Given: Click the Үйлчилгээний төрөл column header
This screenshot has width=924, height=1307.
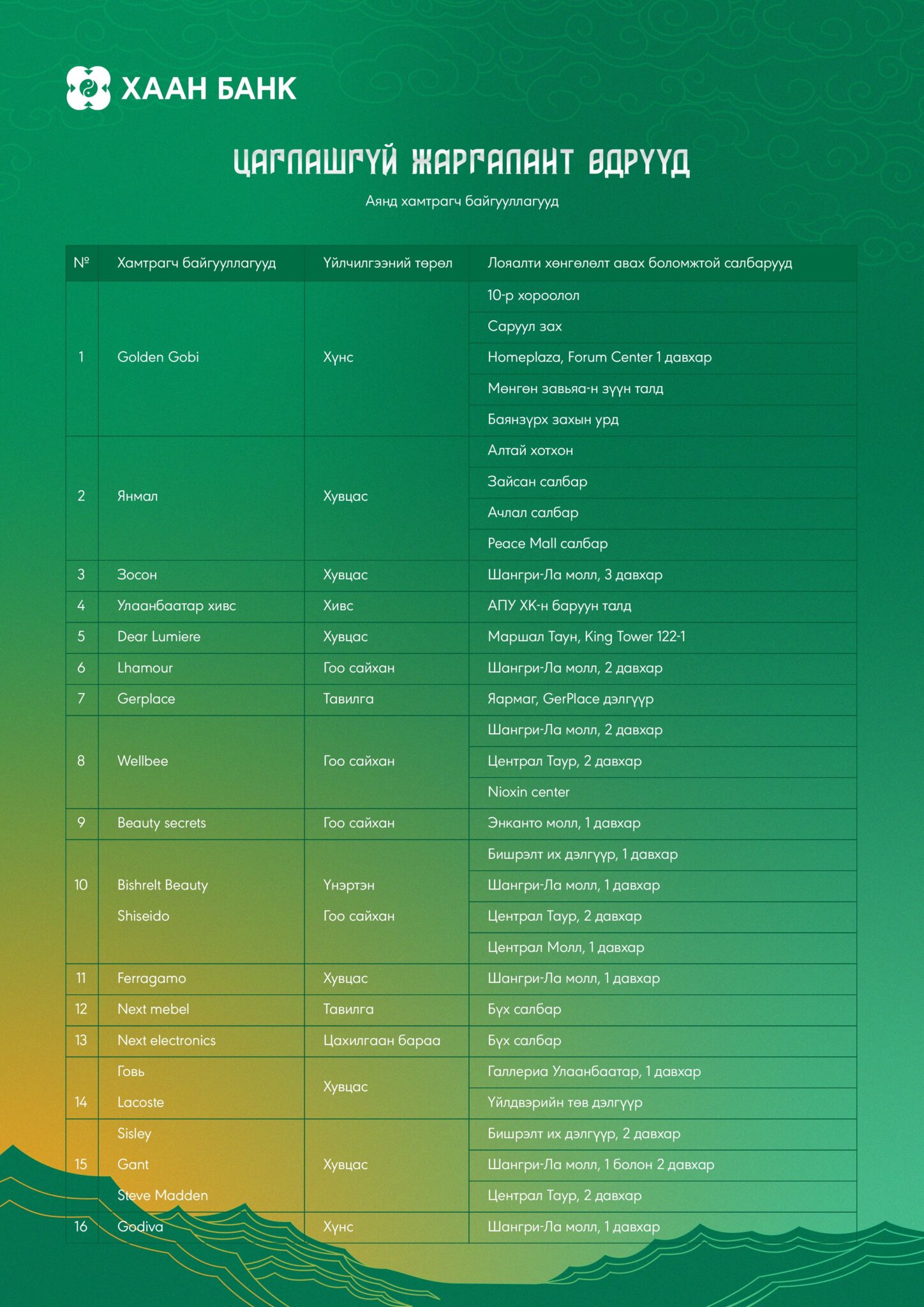Looking at the screenshot, I should click(387, 263).
